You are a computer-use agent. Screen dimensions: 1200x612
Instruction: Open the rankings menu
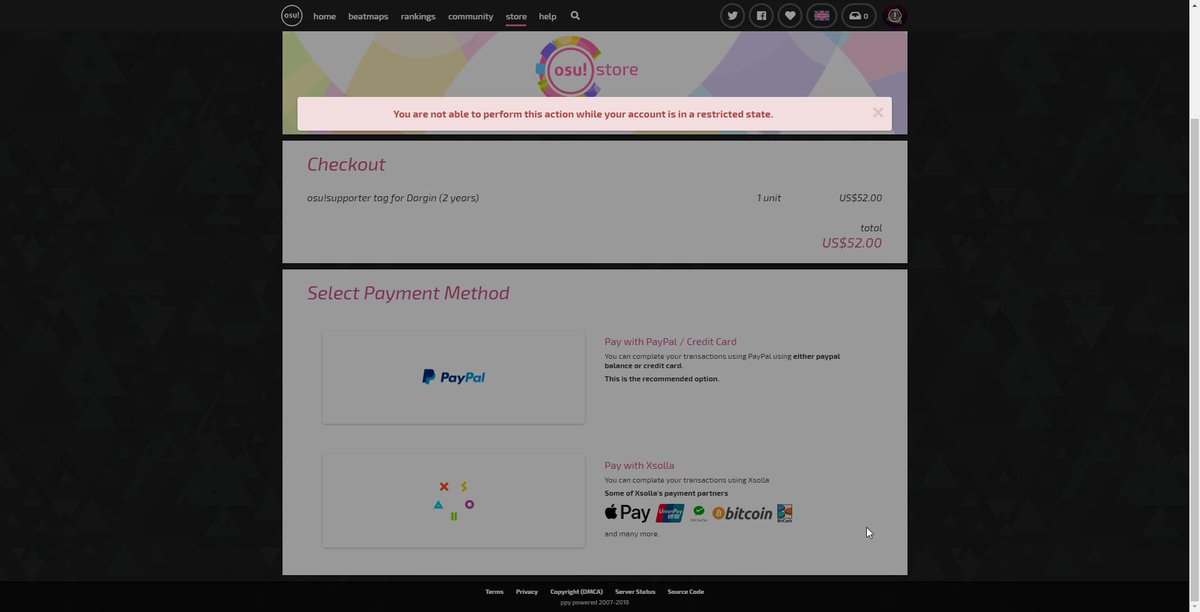pyautogui.click(x=418, y=16)
